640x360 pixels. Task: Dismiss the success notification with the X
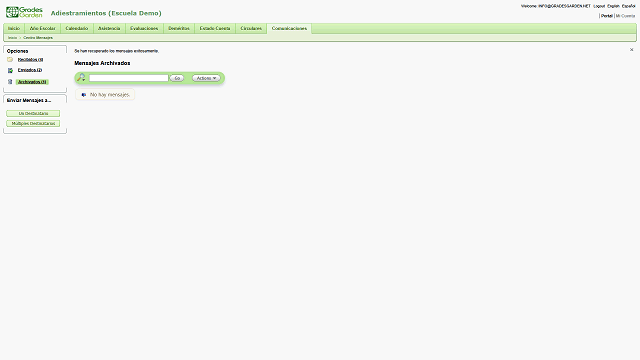[x=631, y=50]
